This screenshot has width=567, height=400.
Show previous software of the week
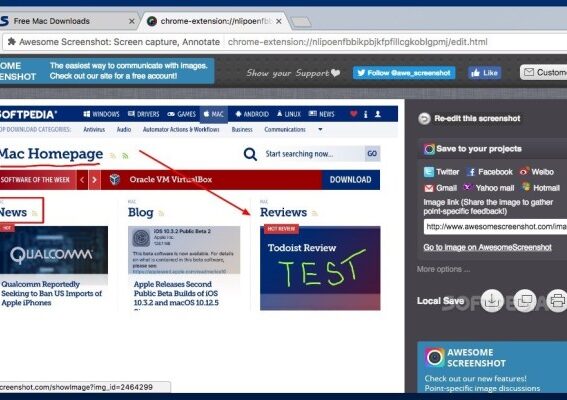(82, 180)
